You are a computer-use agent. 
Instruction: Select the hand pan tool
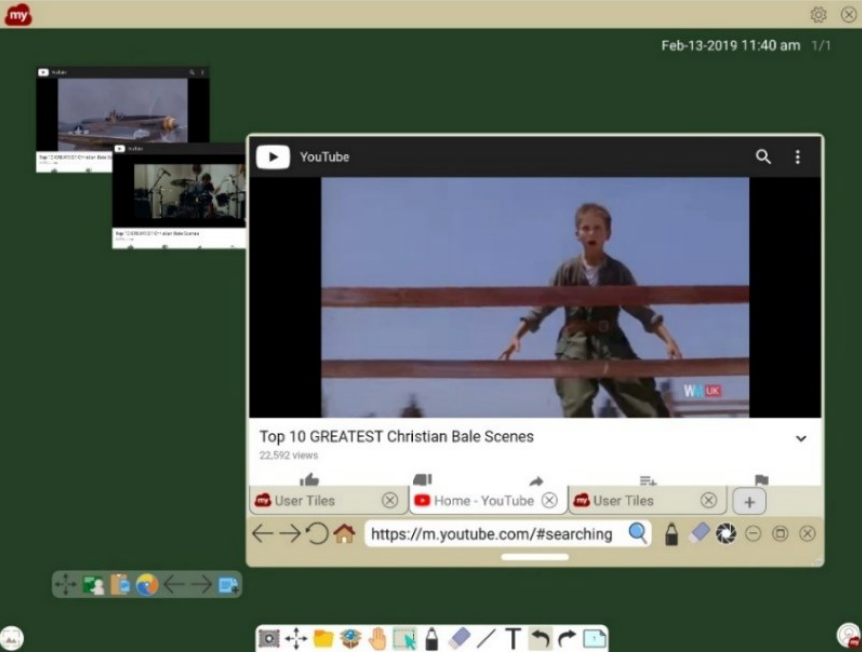click(x=377, y=639)
